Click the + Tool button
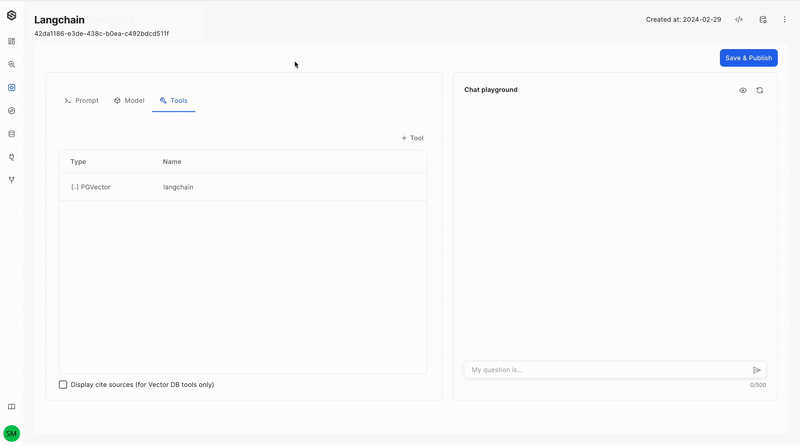 [x=412, y=138]
